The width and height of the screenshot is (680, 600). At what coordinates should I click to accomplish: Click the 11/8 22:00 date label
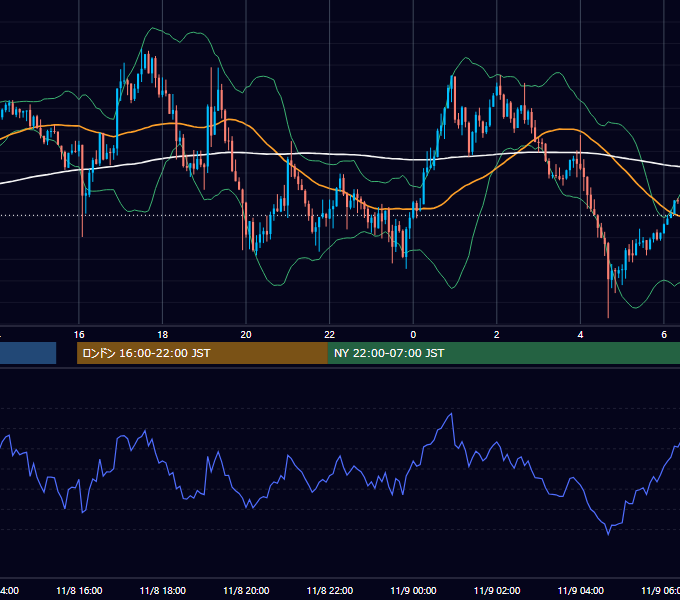tap(330, 590)
